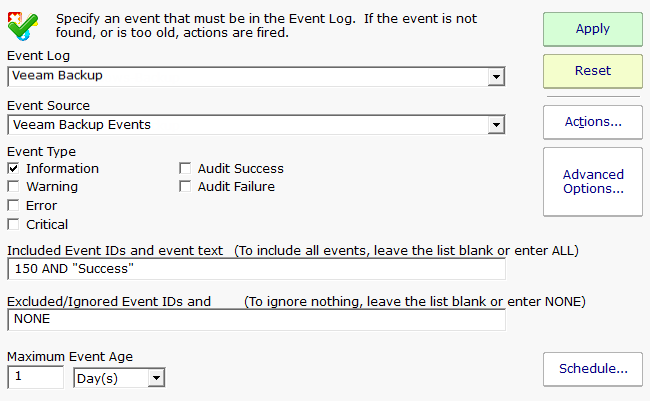Image resolution: width=650 pixels, height=401 pixels.
Task: Check the Audit Failure box
Action: point(186,187)
